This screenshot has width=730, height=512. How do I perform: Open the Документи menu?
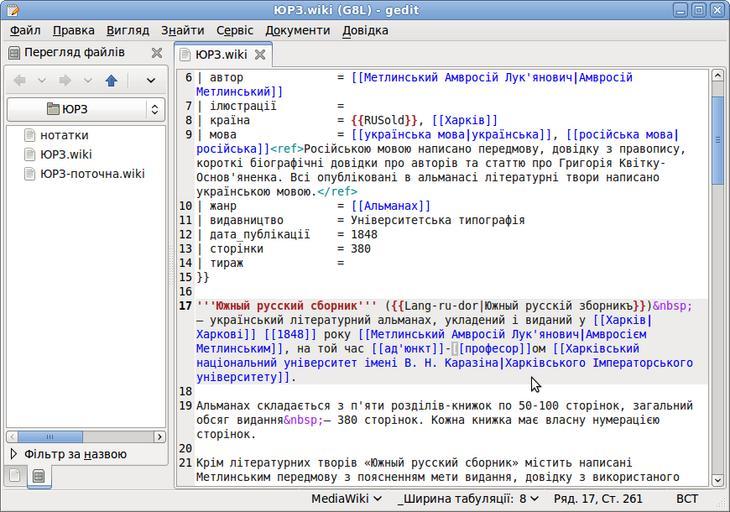click(x=297, y=30)
